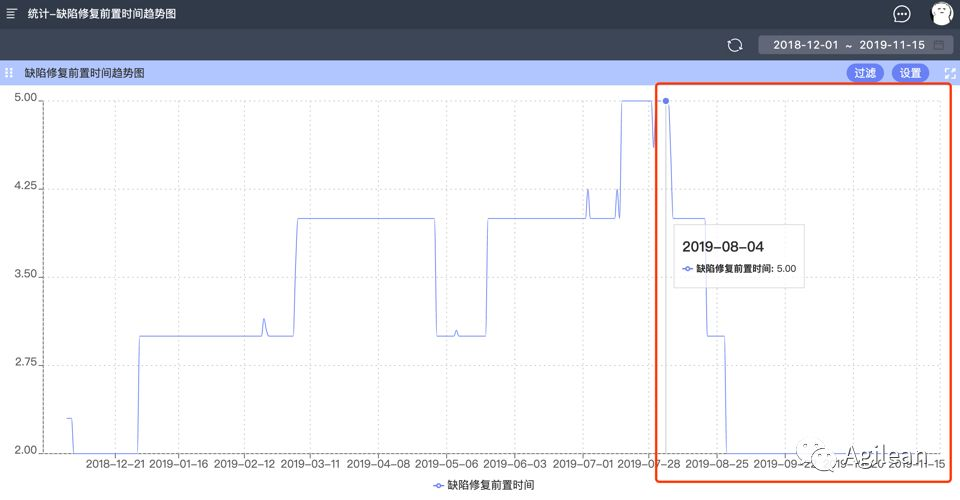Click x-axis label 2019-04-08

pyautogui.click(x=378, y=464)
